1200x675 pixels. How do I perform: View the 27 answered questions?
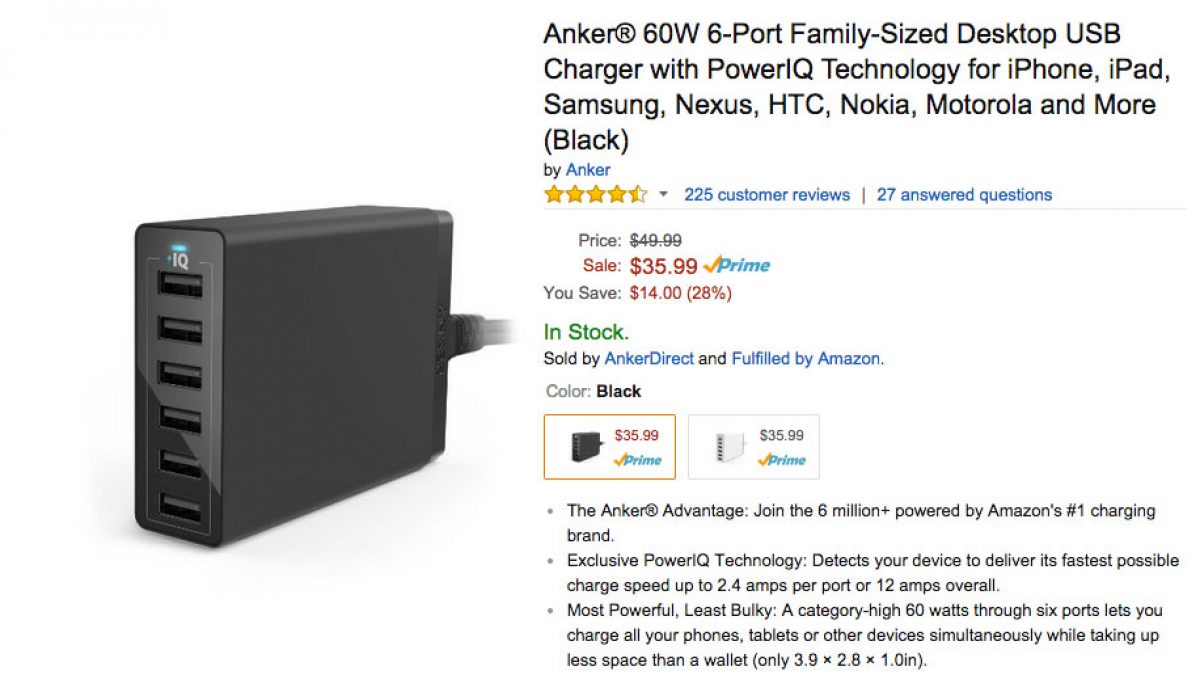(x=964, y=195)
